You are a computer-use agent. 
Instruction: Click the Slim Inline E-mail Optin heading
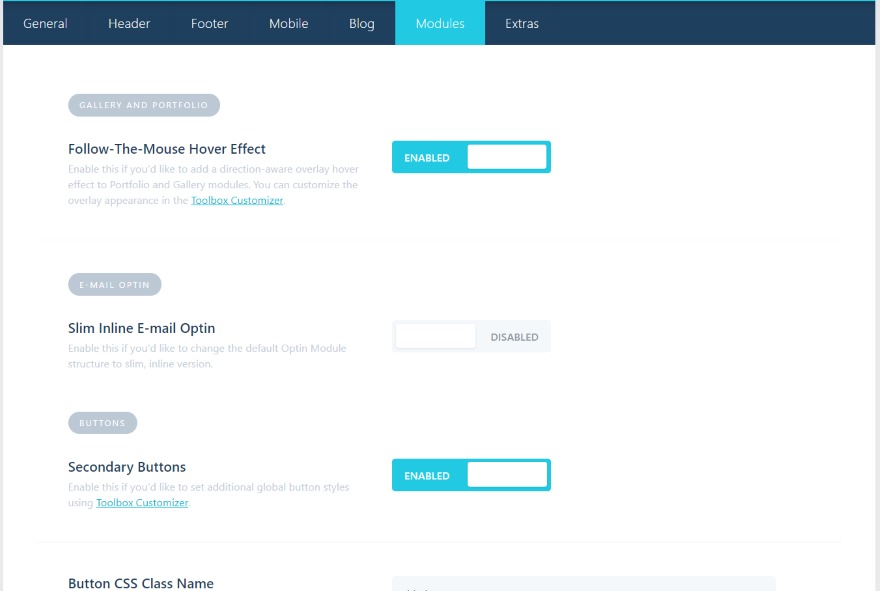(x=141, y=328)
